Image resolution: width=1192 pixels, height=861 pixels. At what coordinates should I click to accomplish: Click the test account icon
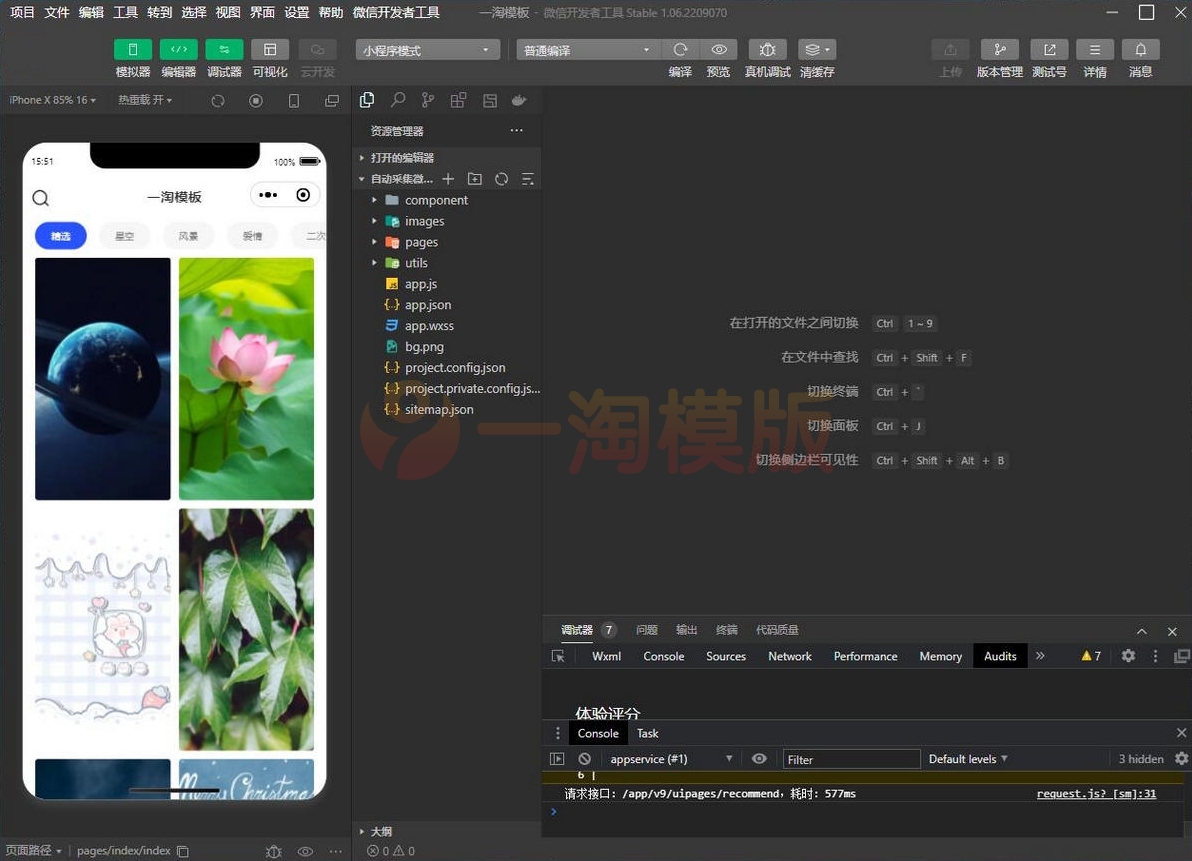(1049, 49)
